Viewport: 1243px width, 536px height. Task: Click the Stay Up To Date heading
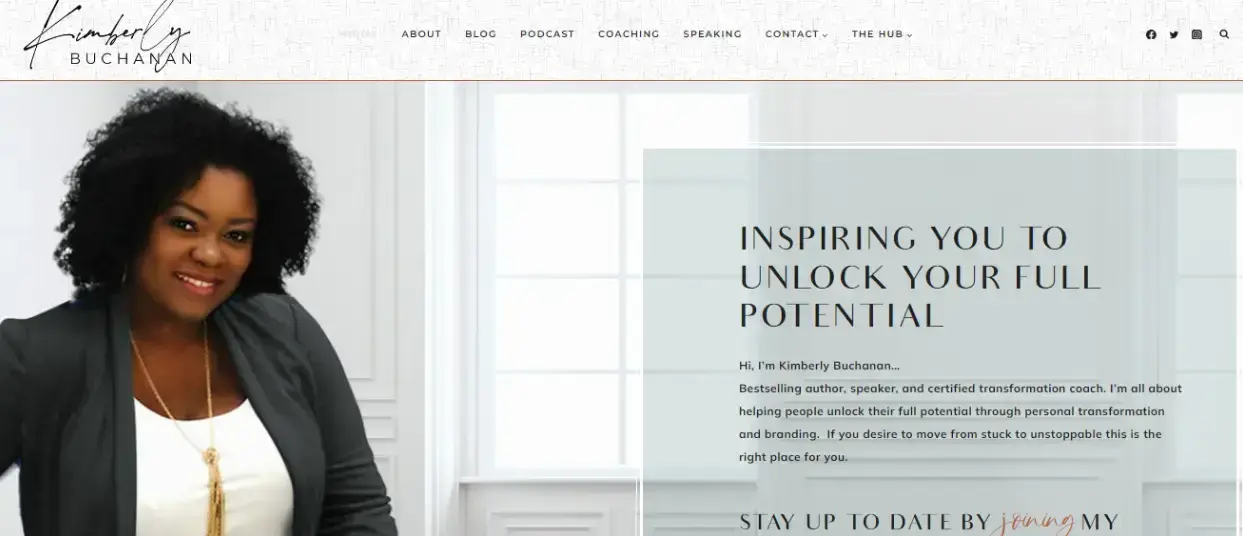tap(929, 521)
